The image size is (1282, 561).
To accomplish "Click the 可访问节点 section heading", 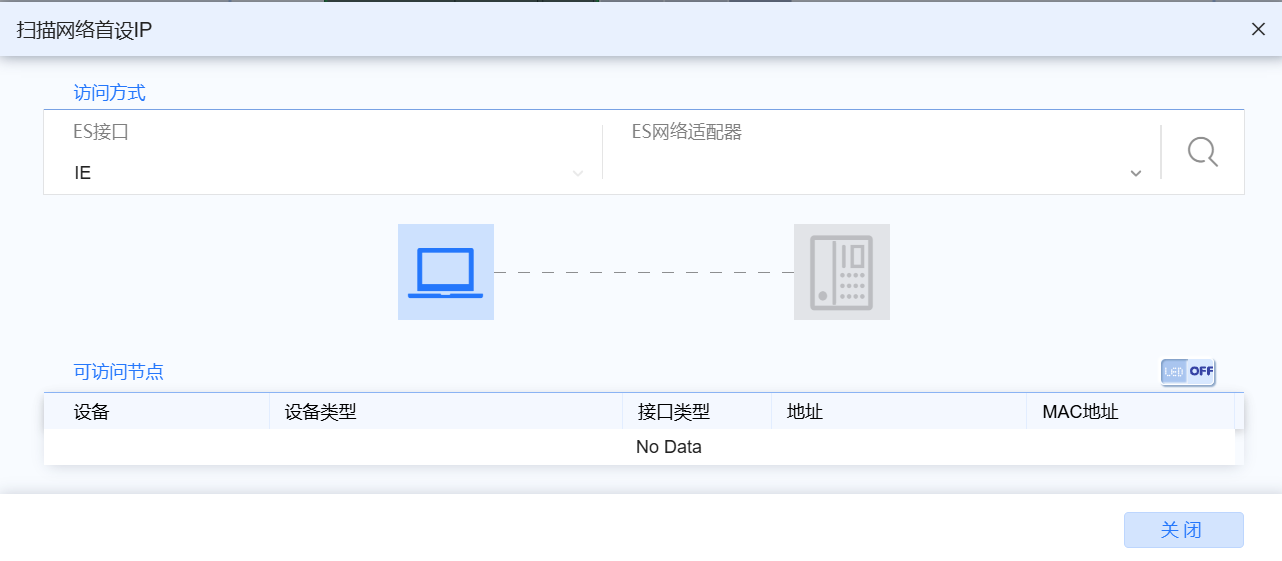I will tap(119, 372).
